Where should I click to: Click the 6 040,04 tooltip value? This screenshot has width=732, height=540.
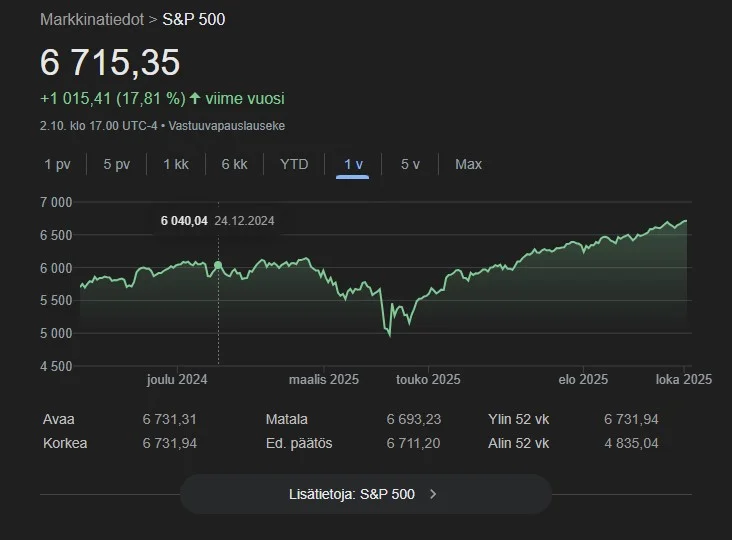pos(184,221)
